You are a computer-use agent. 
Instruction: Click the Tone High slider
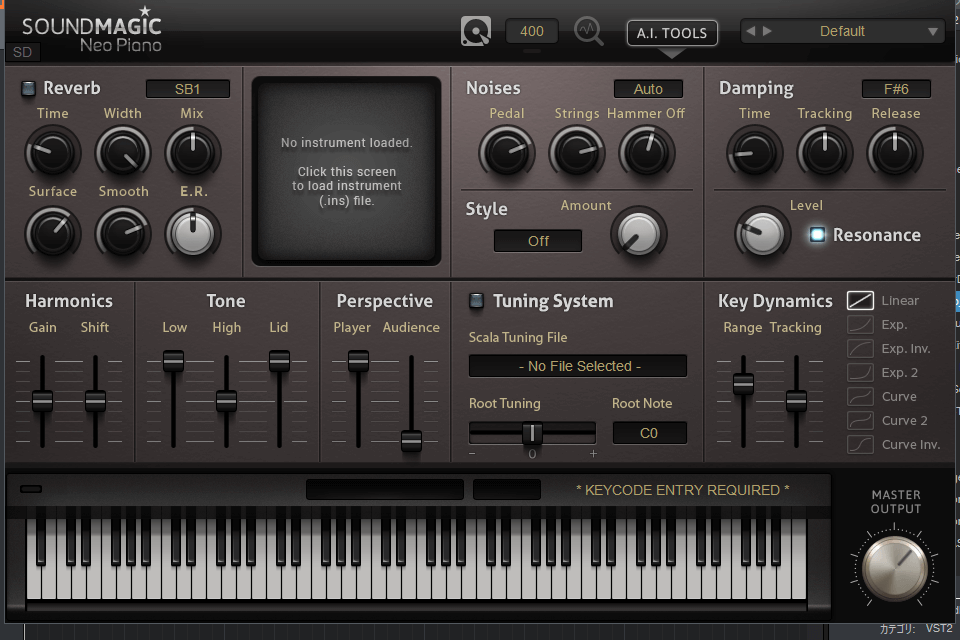(x=226, y=401)
